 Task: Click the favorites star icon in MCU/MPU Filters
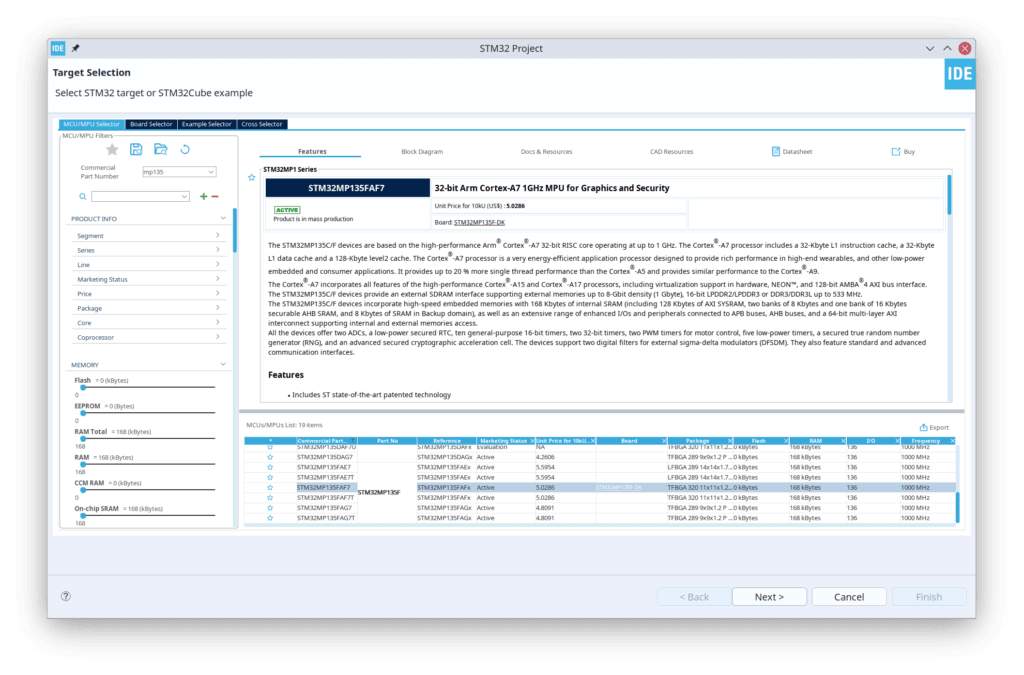pyautogui.click(x=112, y=149)
